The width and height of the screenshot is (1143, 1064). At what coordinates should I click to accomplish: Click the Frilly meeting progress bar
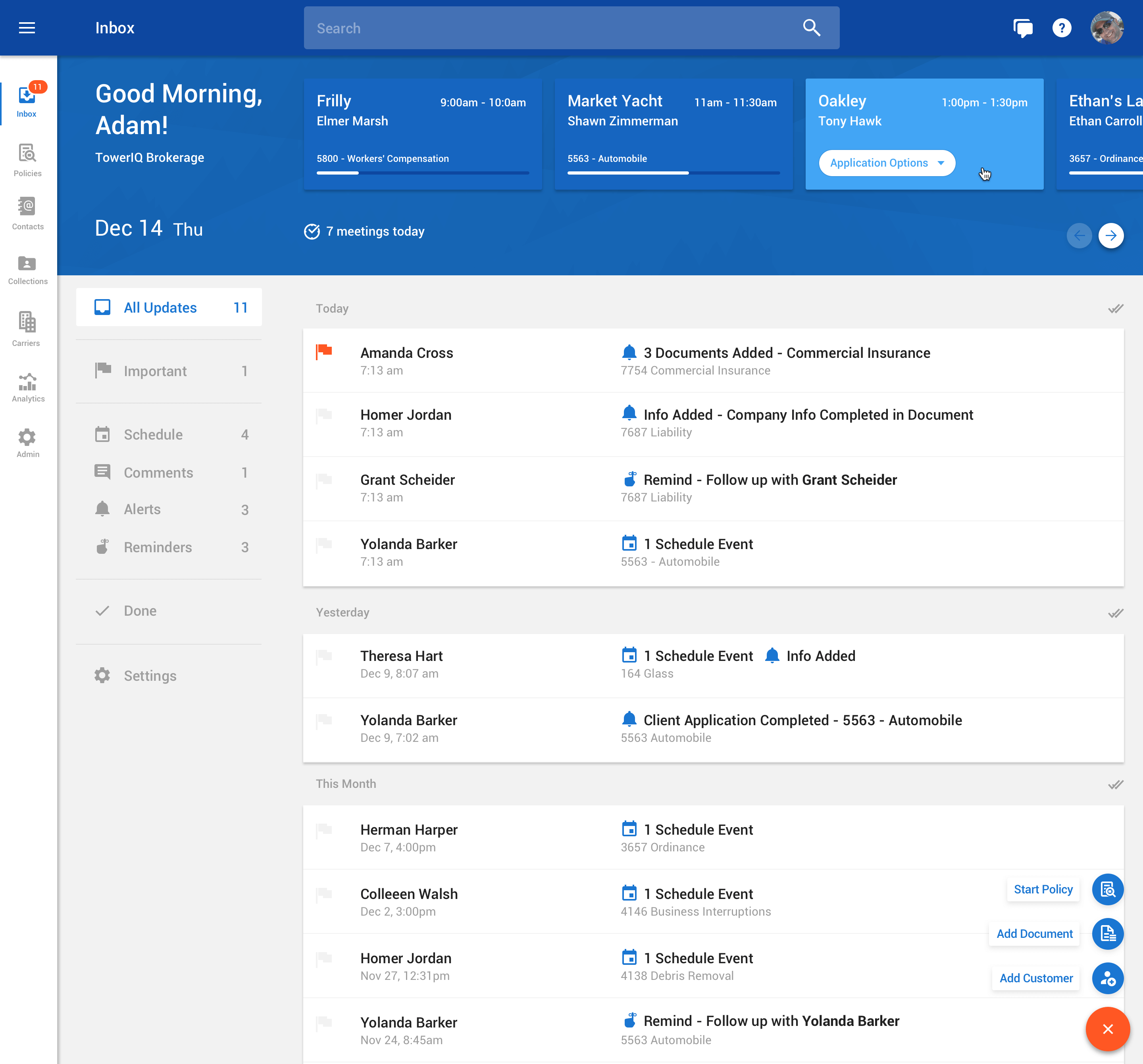click(423, 173)
